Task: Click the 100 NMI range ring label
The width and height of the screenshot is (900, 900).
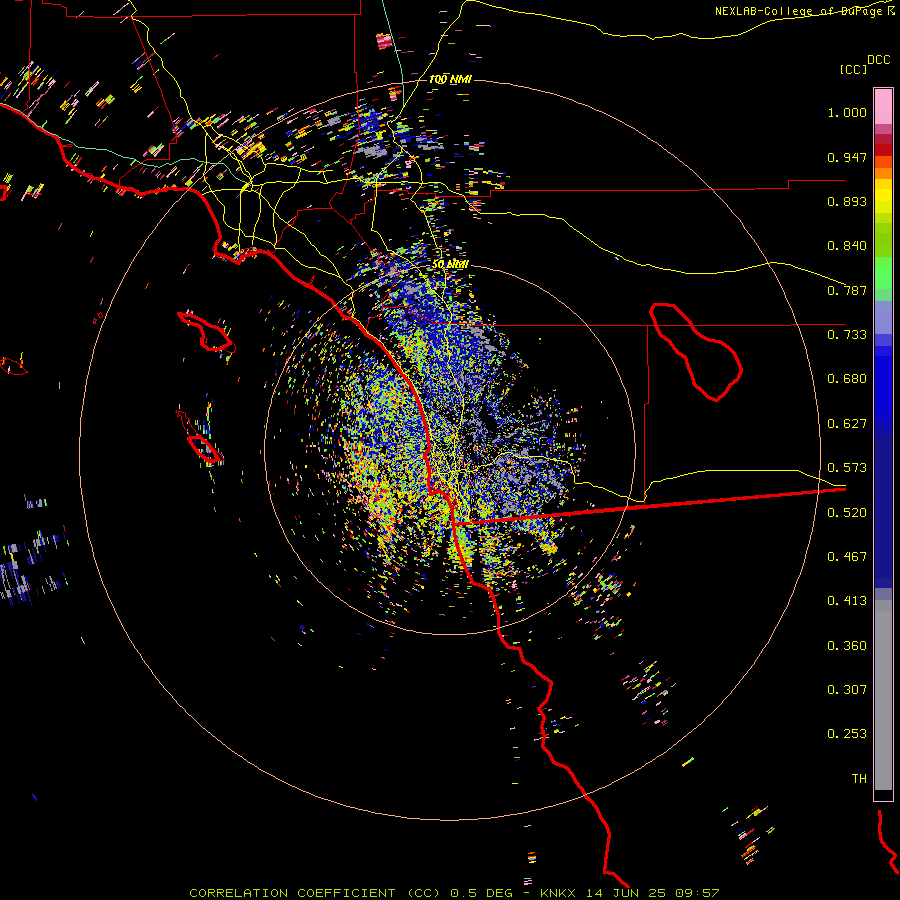Action: pyautogui.click(x=450, y=79)
